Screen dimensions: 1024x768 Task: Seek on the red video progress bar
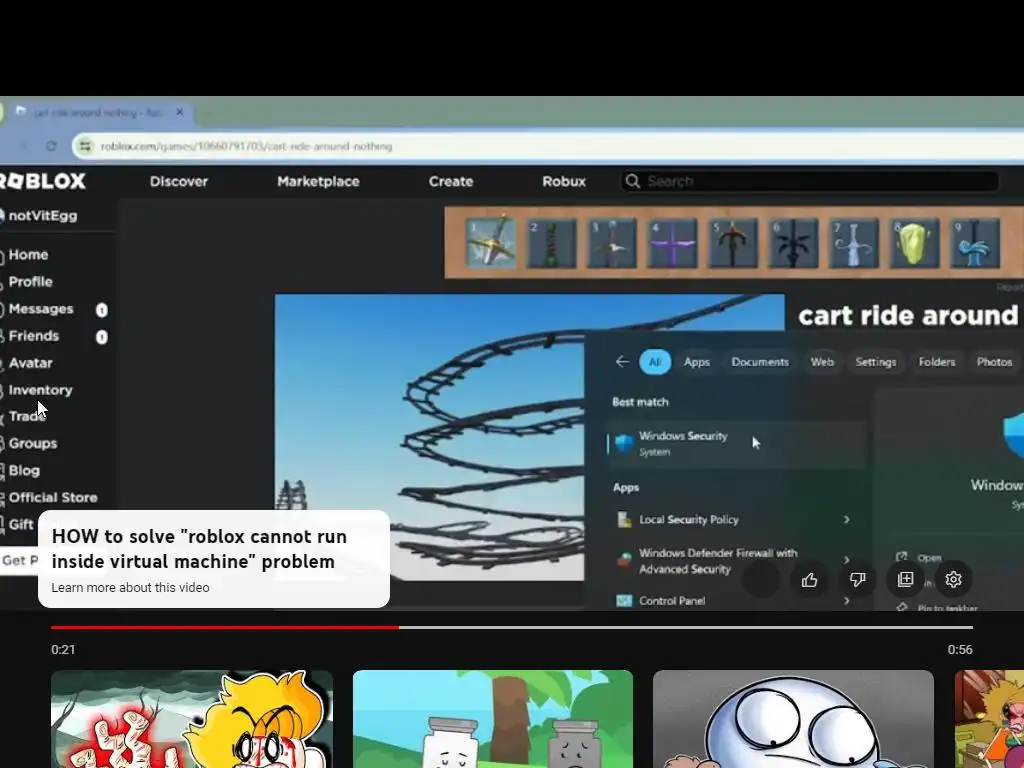tap(225, 627)
